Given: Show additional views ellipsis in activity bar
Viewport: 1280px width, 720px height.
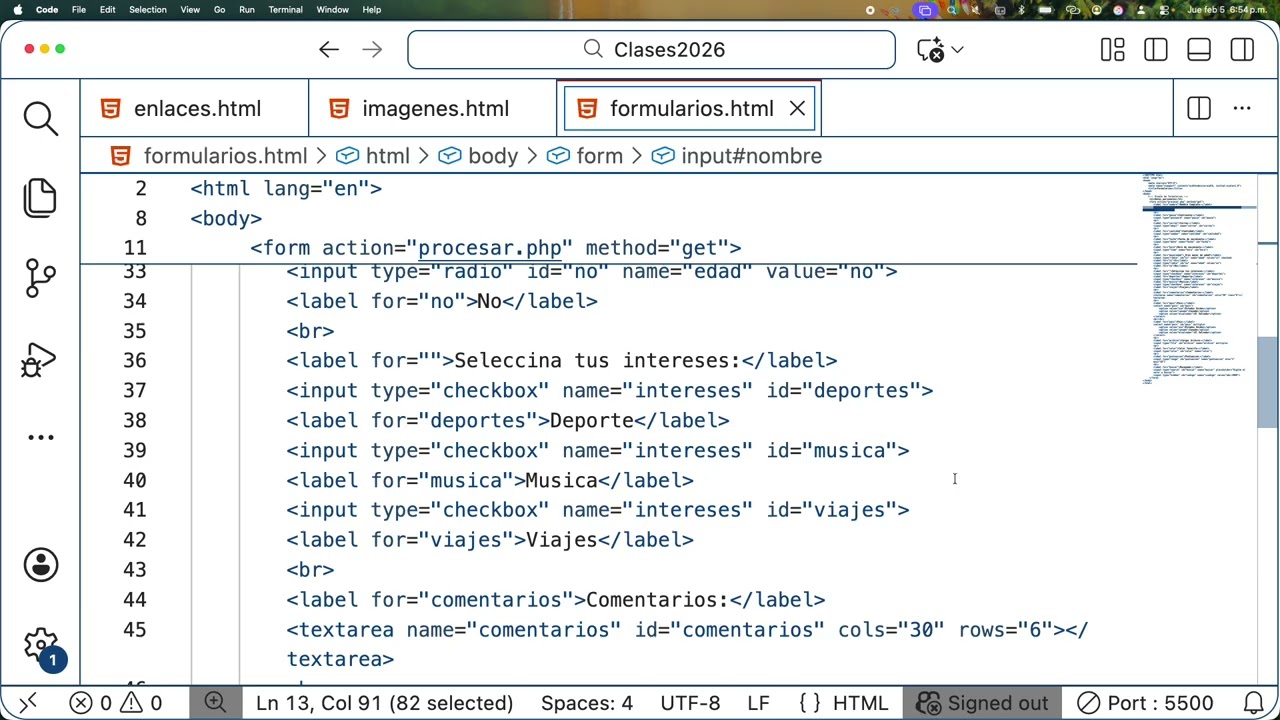Looking at the screenshot, I should [x=41, y=437].
